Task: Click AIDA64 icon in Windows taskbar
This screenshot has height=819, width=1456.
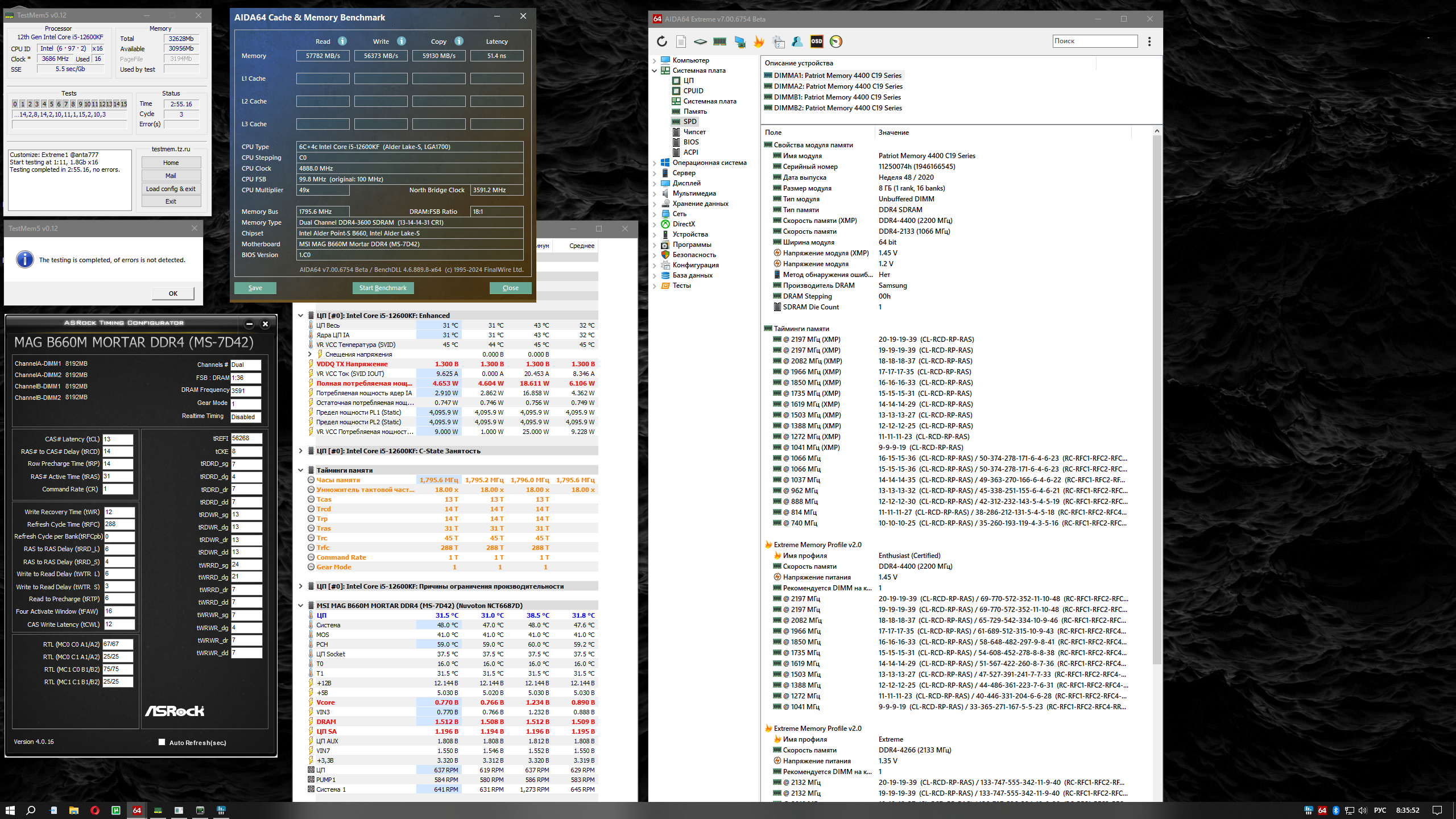Action: pyautogui.click(x=137, y=810)
